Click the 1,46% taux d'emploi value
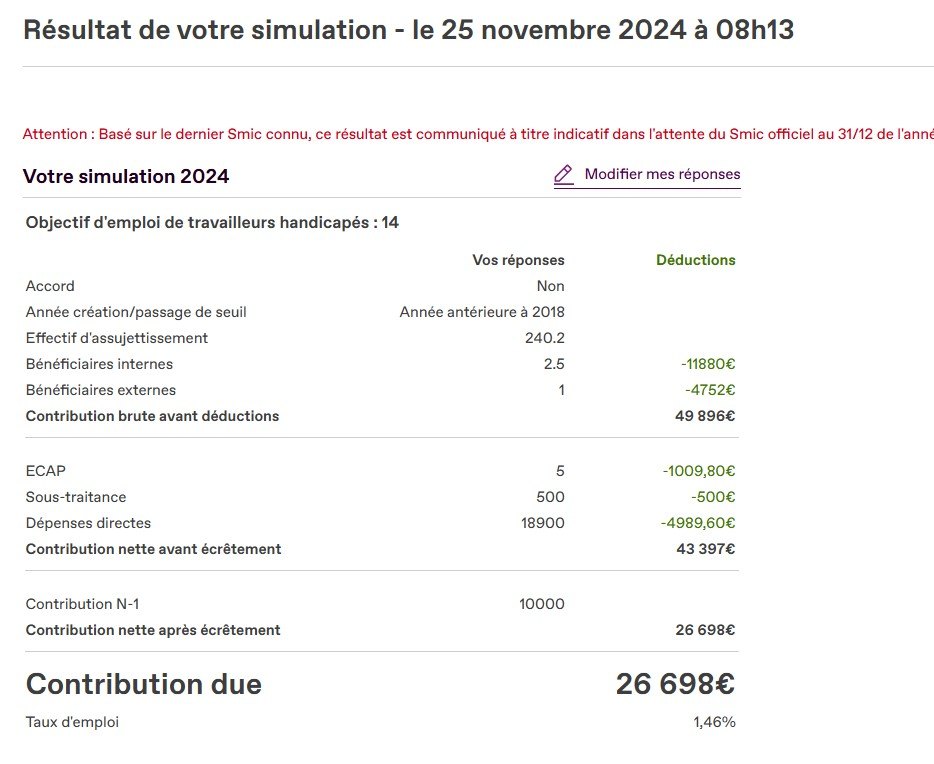Screen dimensions: 934x764 (714, 722)
